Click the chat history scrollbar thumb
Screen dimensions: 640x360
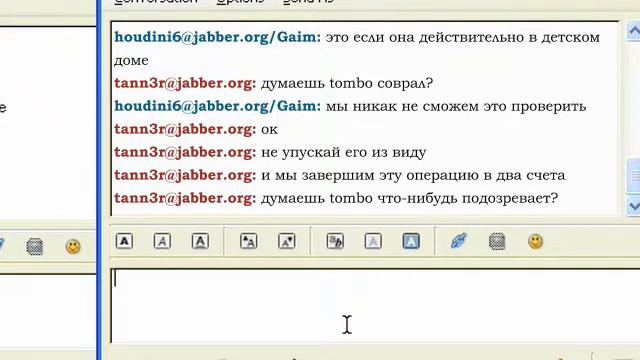634,176
